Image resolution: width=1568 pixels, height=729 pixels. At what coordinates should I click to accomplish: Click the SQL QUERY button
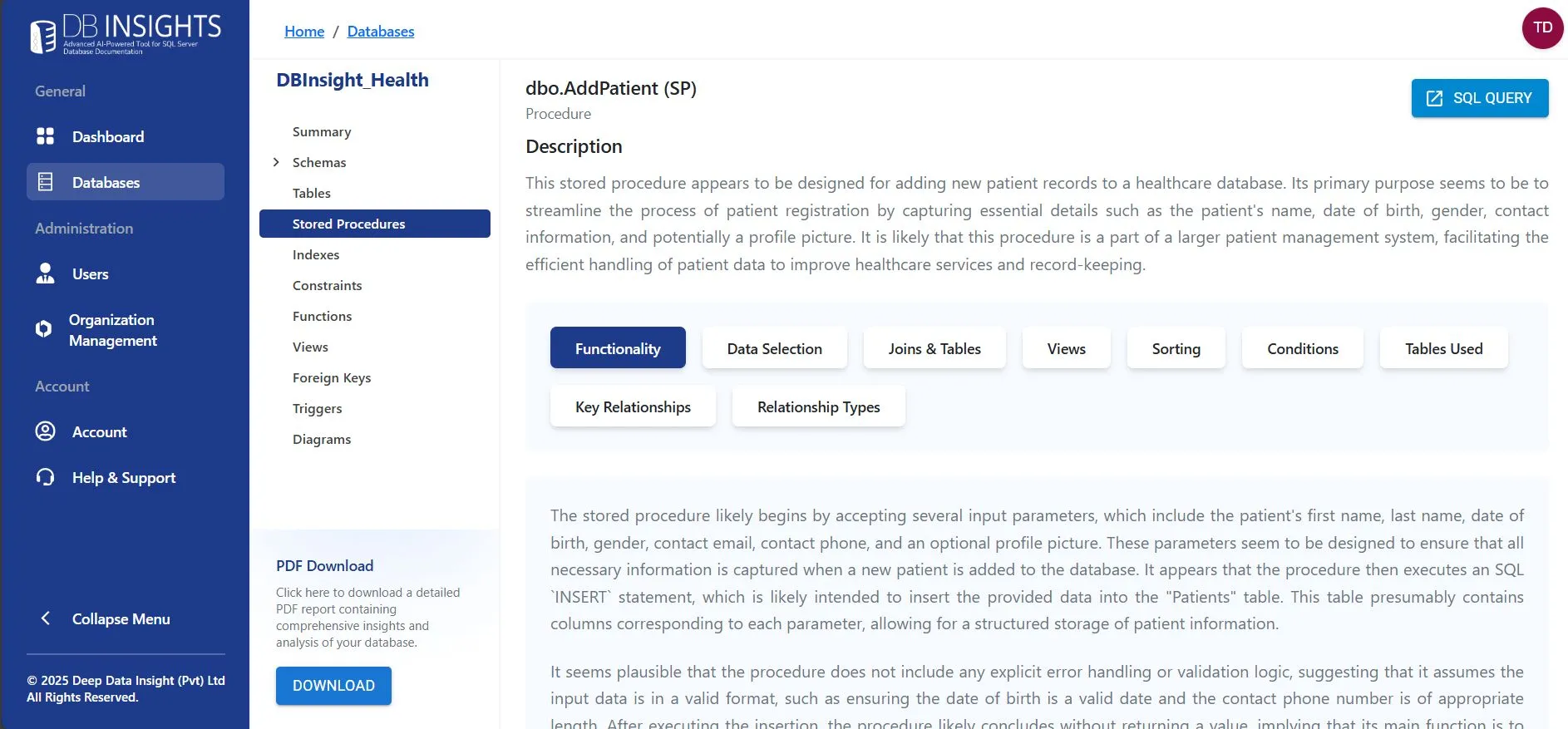tap(1480, 98)
